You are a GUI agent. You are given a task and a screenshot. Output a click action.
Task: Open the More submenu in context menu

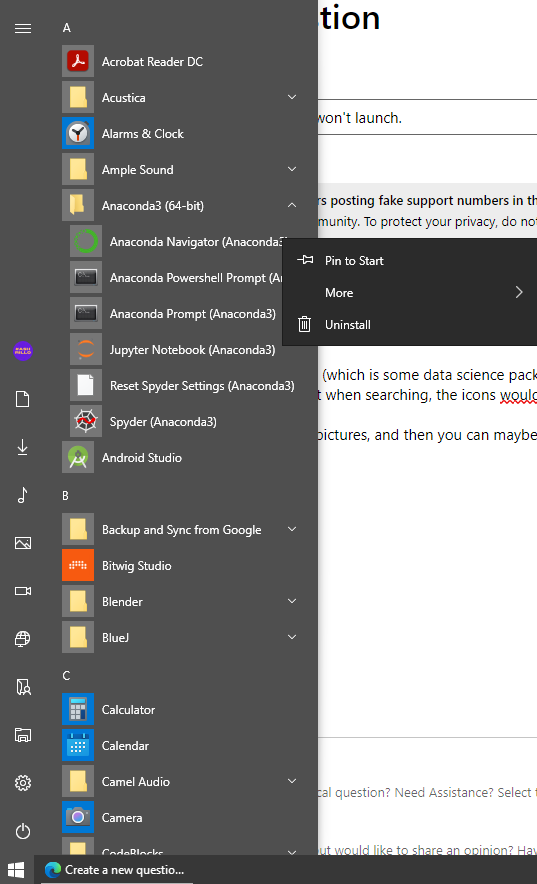(x=410, y=293)
